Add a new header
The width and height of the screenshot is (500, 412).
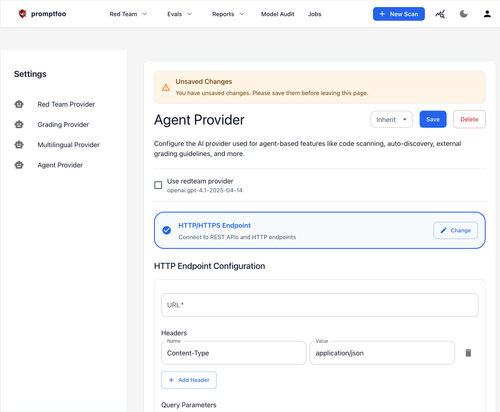[189, 380]
